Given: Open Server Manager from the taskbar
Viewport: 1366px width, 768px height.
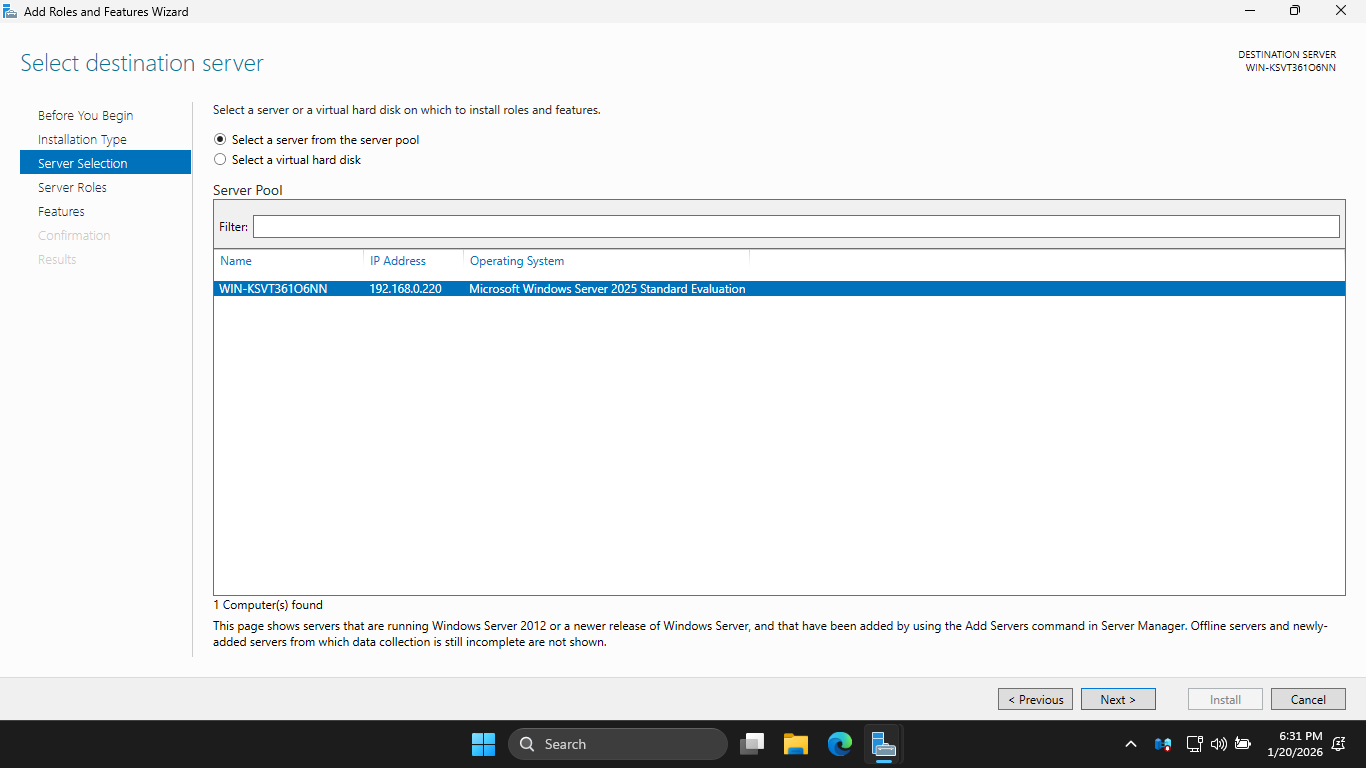Looking at the screenshot, I should 882,744.
